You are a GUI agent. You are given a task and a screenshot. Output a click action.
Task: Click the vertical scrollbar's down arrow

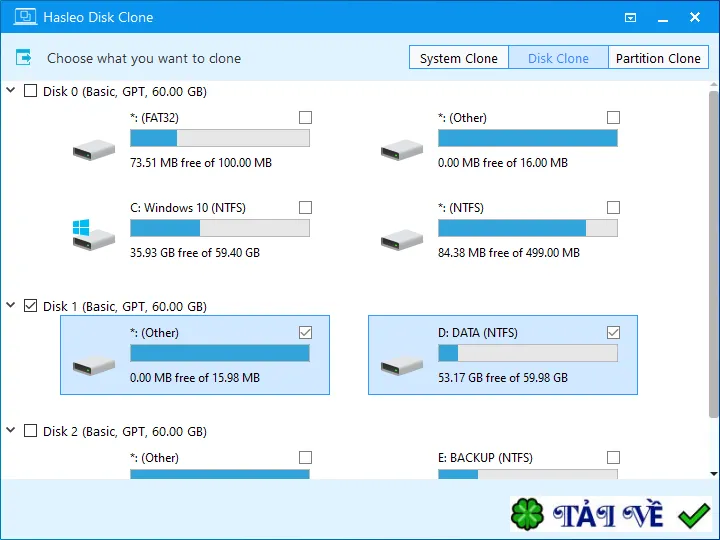tap(714, 473)
